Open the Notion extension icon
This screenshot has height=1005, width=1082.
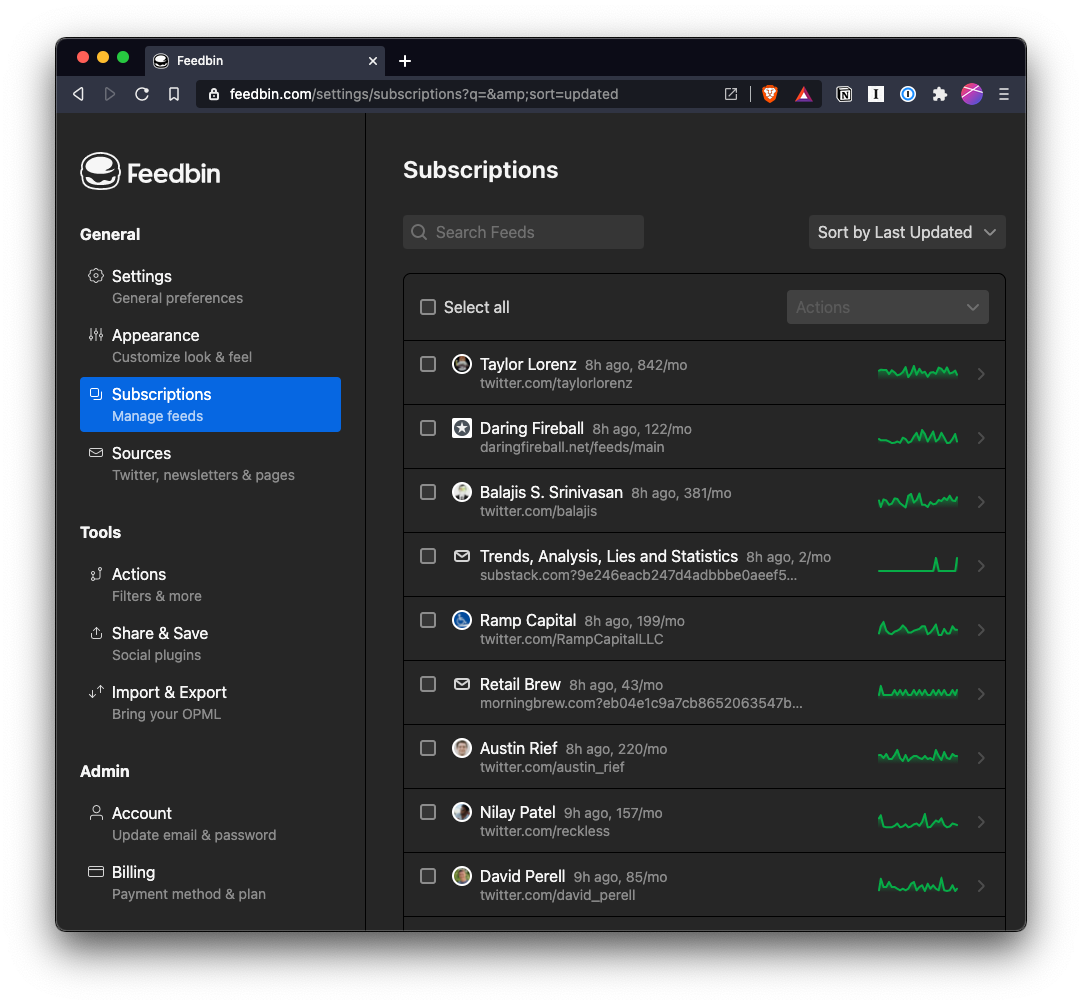(x=844, y=94)
